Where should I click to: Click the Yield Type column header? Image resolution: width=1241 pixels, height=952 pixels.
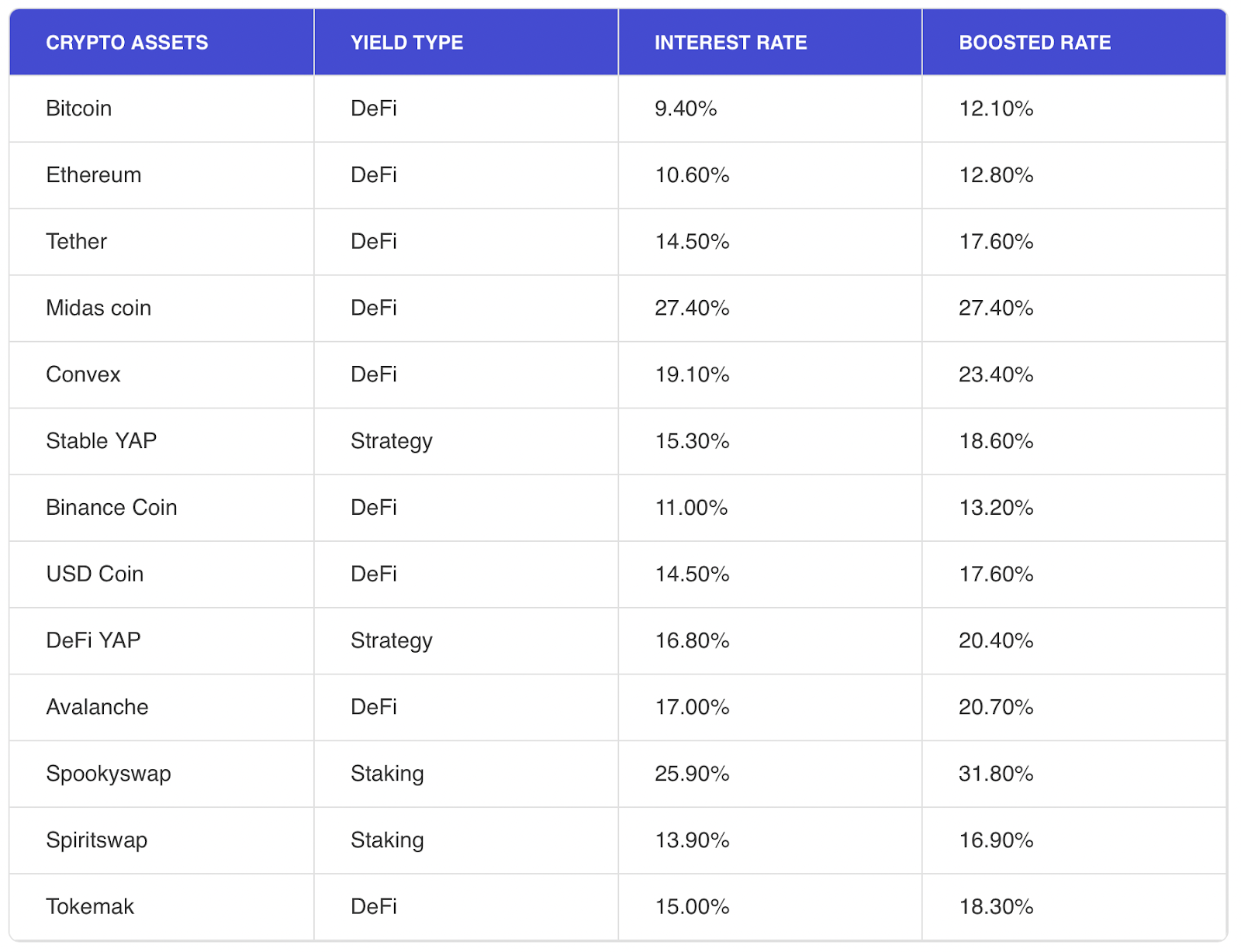pyautogui.click(x=406, y=43)
